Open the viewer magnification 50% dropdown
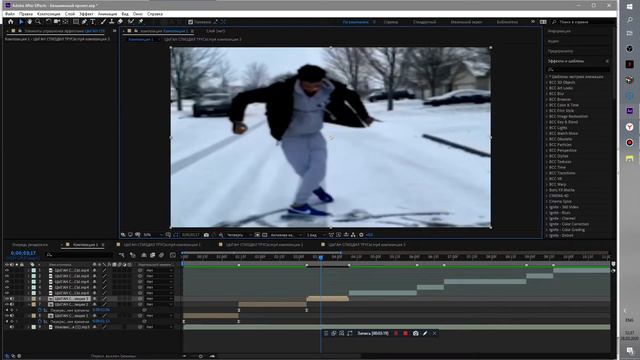Screen dimensions: 640x360 click(152, 235)
